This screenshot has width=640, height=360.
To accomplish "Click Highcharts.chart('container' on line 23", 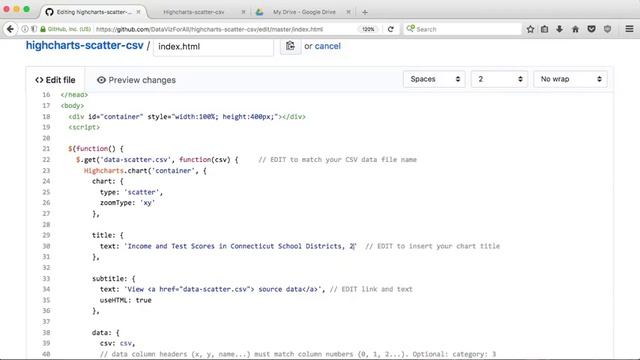I will pyautogui.click(x=138, y=171).
